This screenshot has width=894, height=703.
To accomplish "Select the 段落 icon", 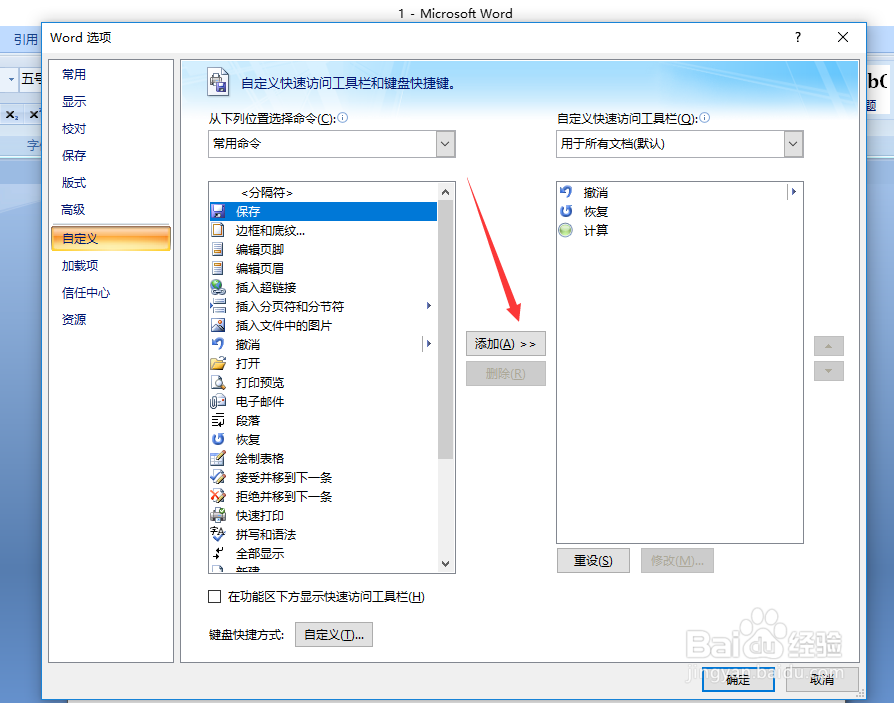I will pyautogui.click(x=218, y=420).
